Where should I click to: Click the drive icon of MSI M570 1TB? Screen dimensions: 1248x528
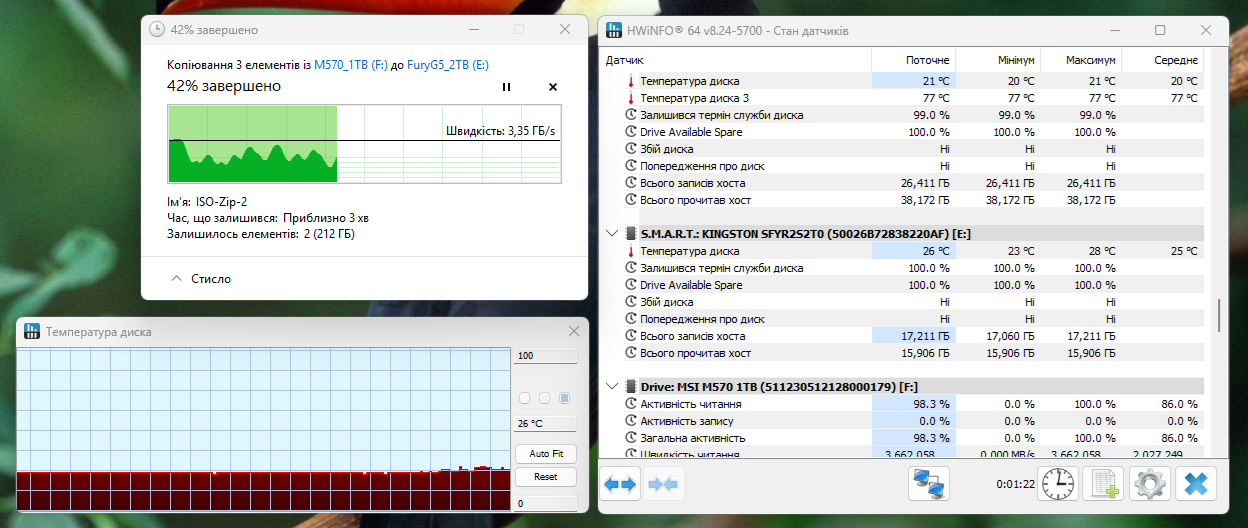click(631, 386)
